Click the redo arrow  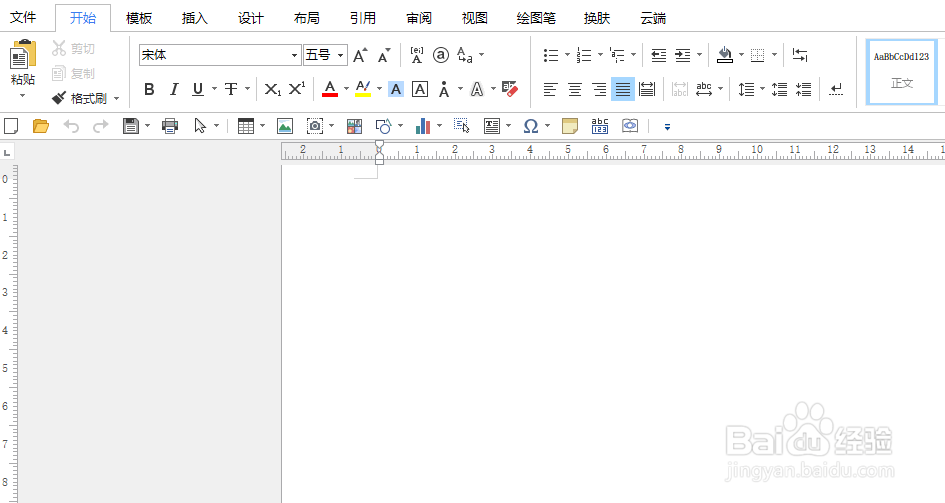click(x=101, y=126)
